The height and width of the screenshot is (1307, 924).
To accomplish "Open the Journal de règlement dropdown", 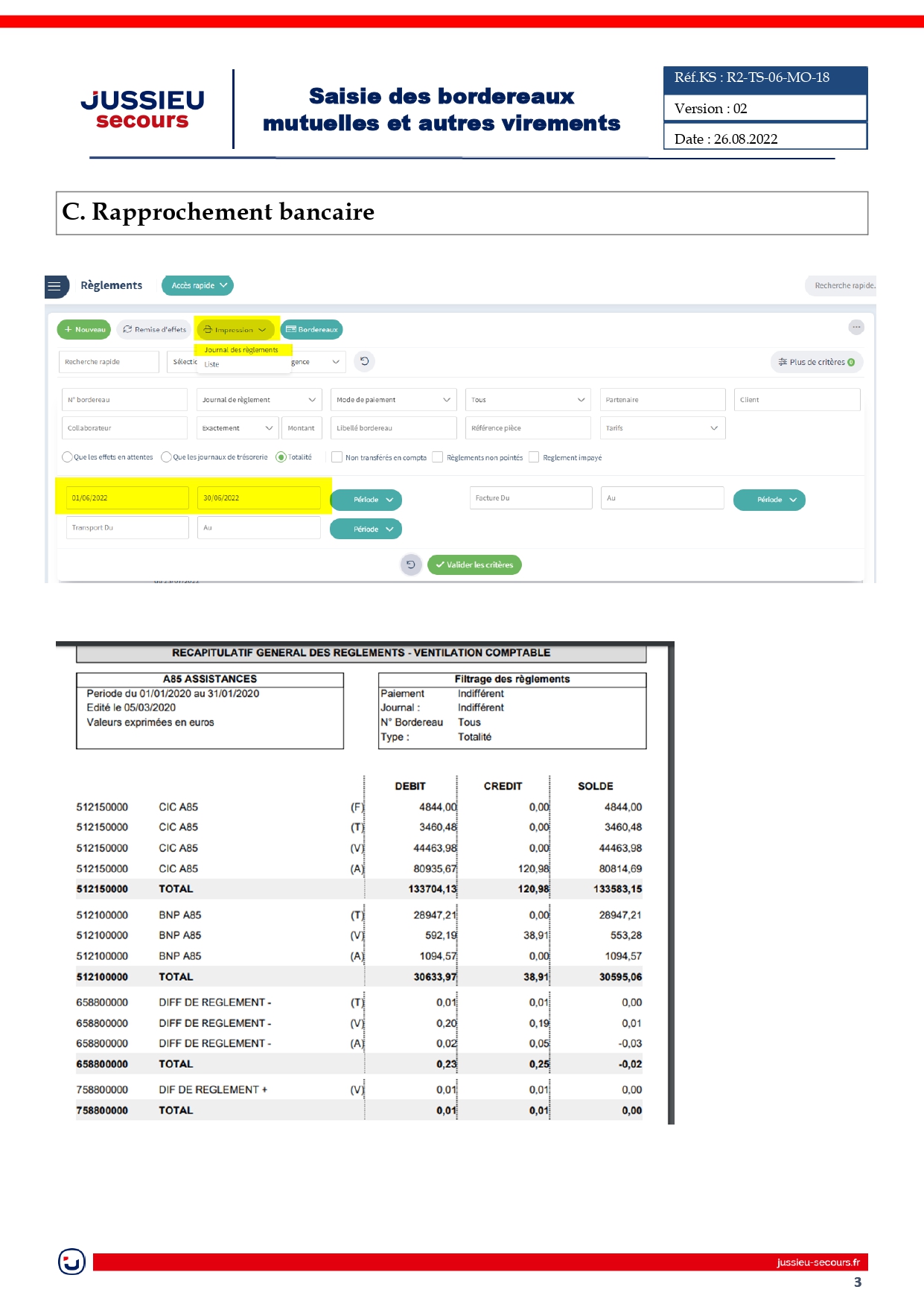I will 259,400.
